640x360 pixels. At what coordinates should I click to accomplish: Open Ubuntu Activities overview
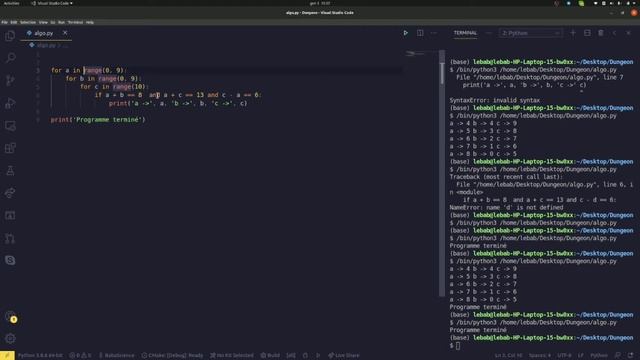[11, 3]
